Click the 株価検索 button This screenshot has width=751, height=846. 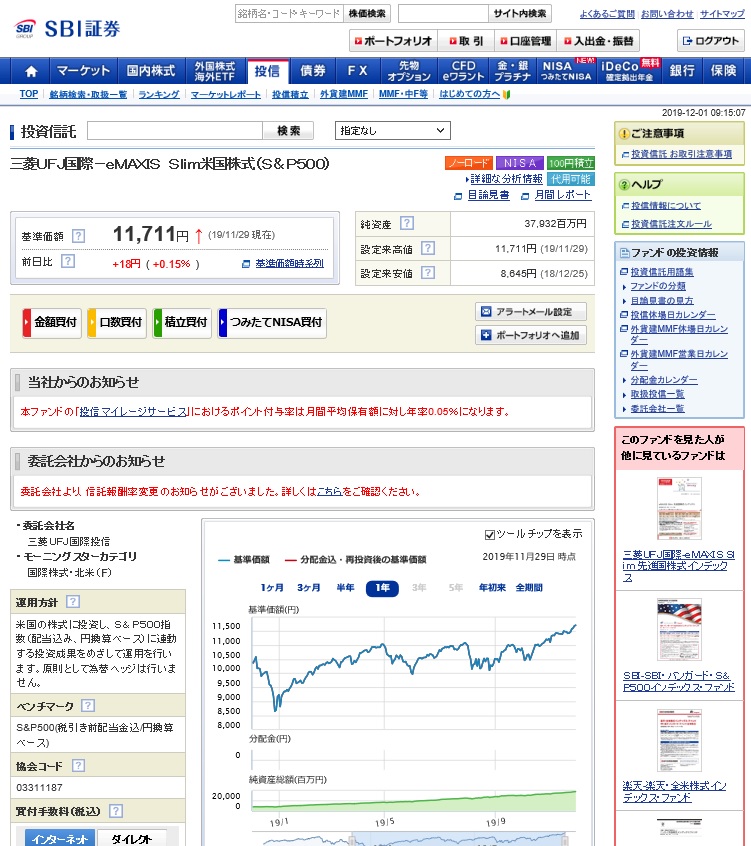367,13
